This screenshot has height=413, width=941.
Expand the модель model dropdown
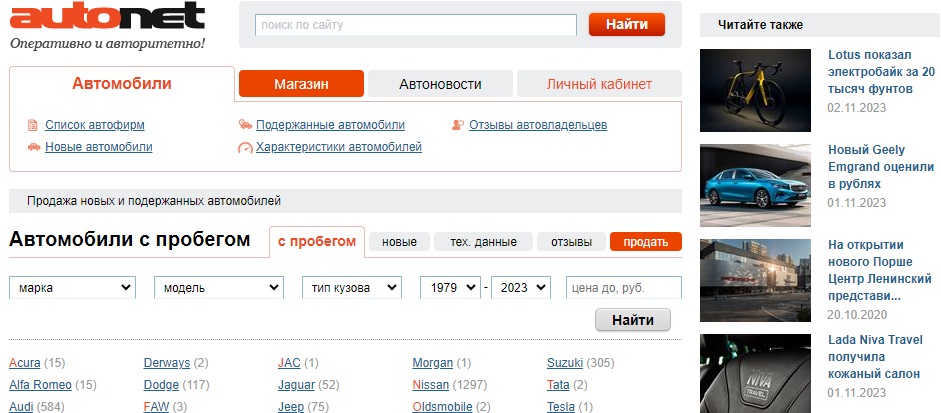(x=219, y=288)
